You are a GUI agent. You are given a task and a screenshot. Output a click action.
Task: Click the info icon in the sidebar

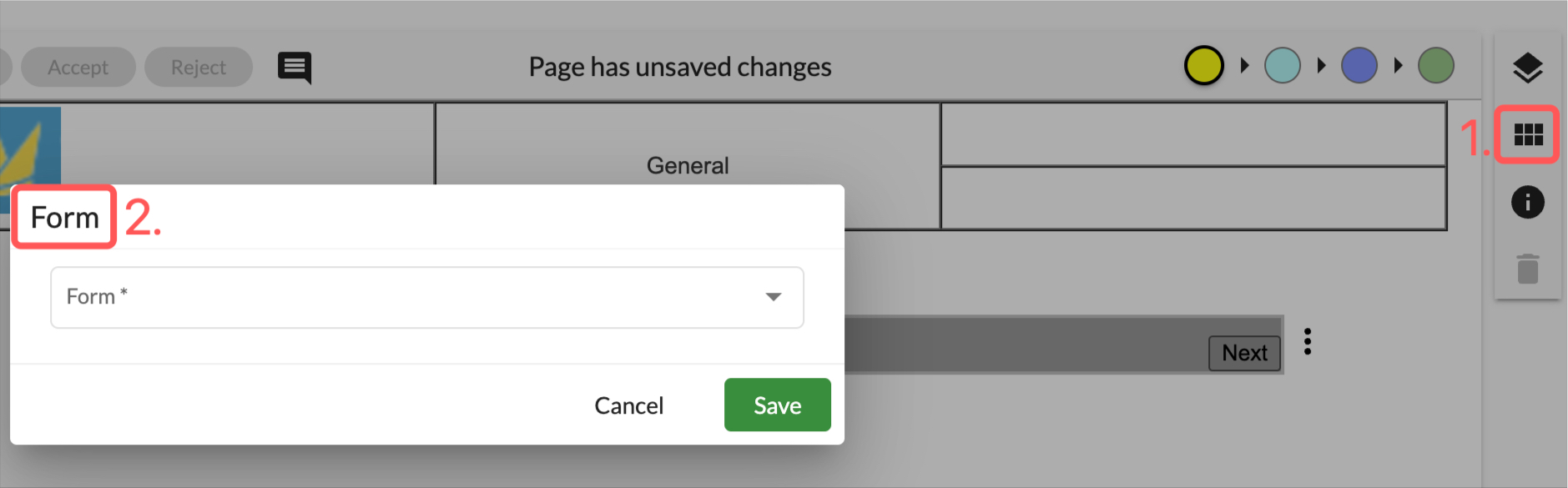pyautogui.click(x=1527, y=202)
